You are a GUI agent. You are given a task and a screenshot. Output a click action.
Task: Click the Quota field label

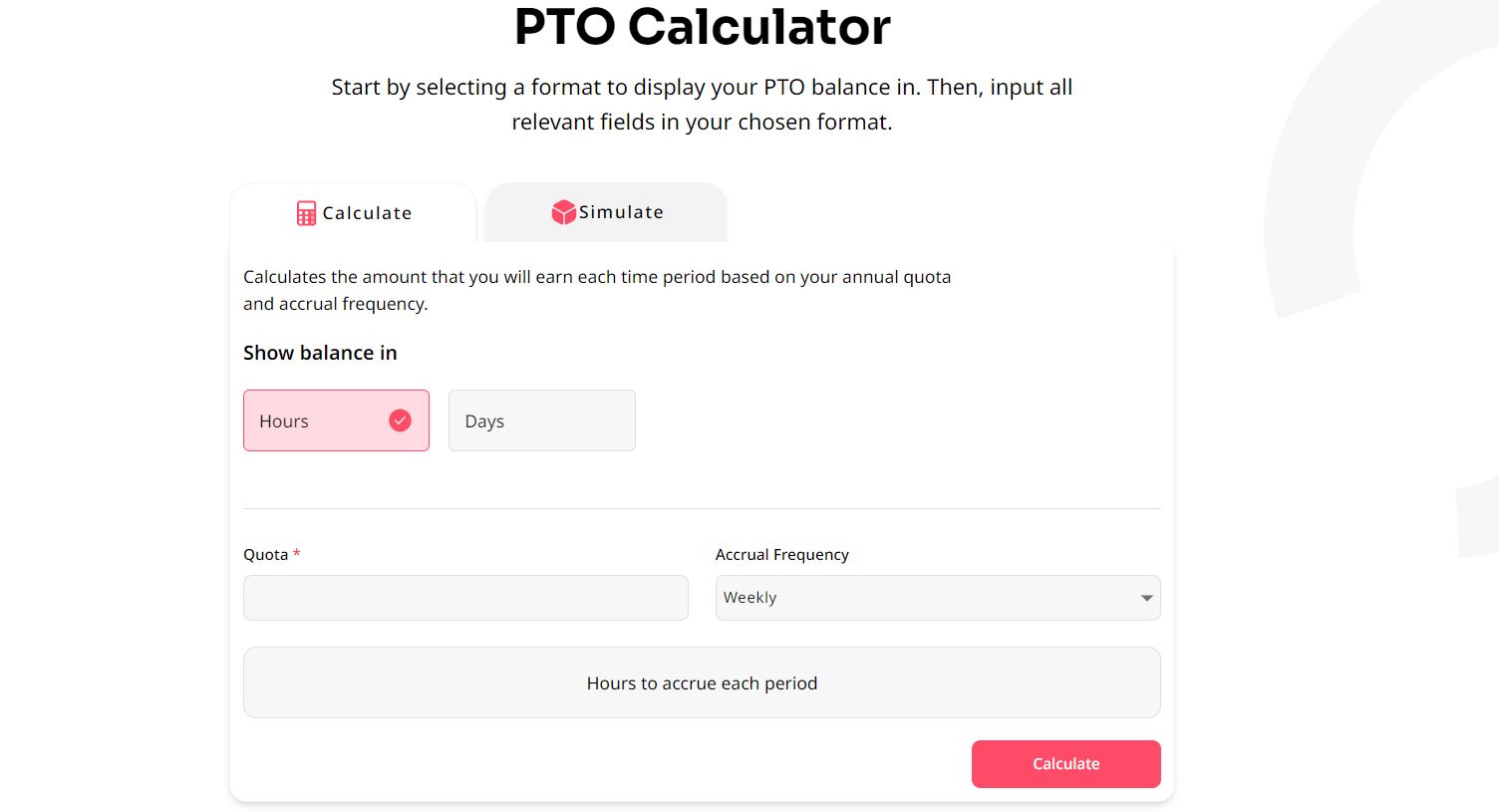tap(265, 555)
